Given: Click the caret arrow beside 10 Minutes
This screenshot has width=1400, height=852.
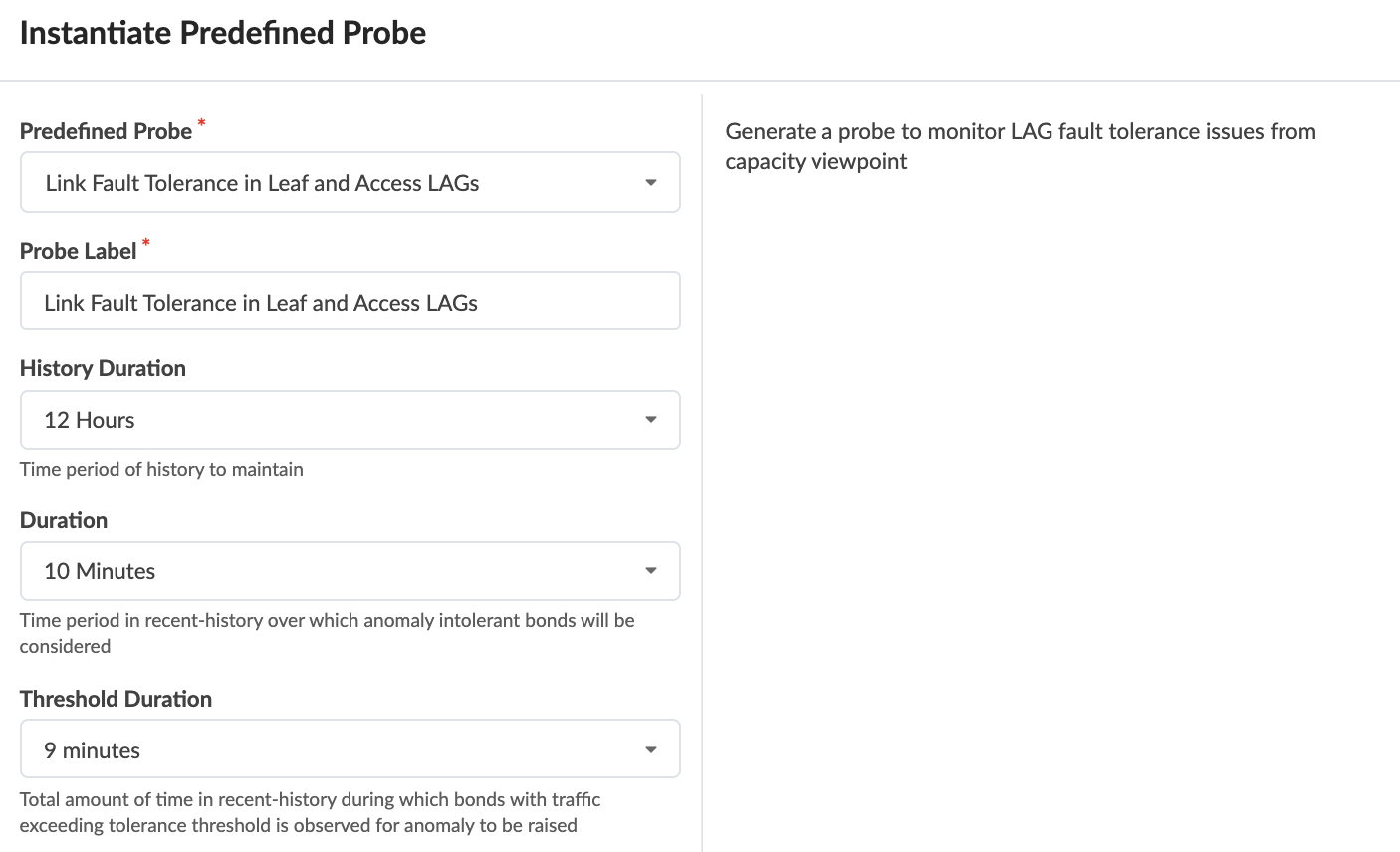Looking at the screenshot, I should pos(650,571).
